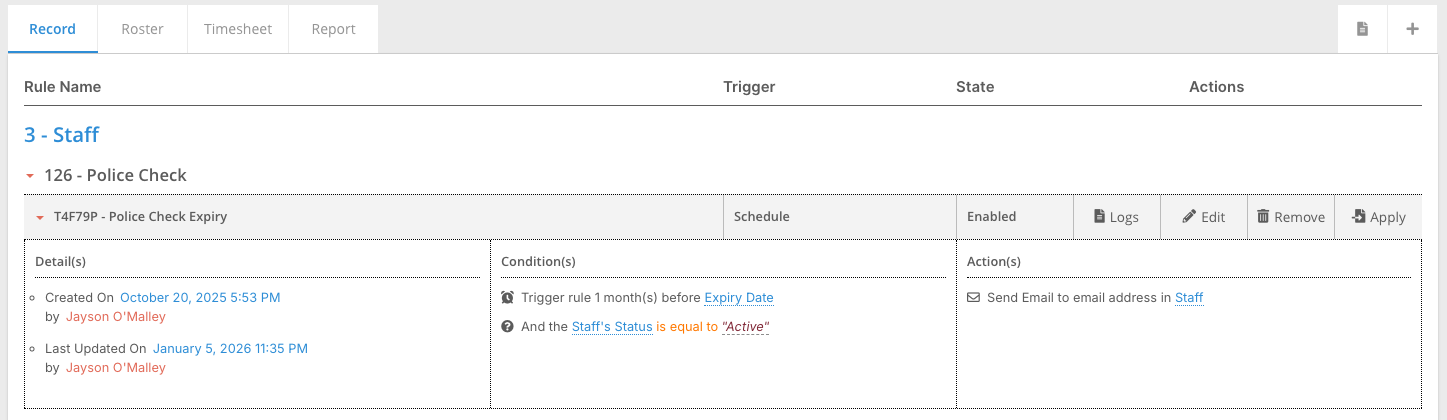Click the Actions column header
Screen dimensions: 1447x420
click(1216, 87)
